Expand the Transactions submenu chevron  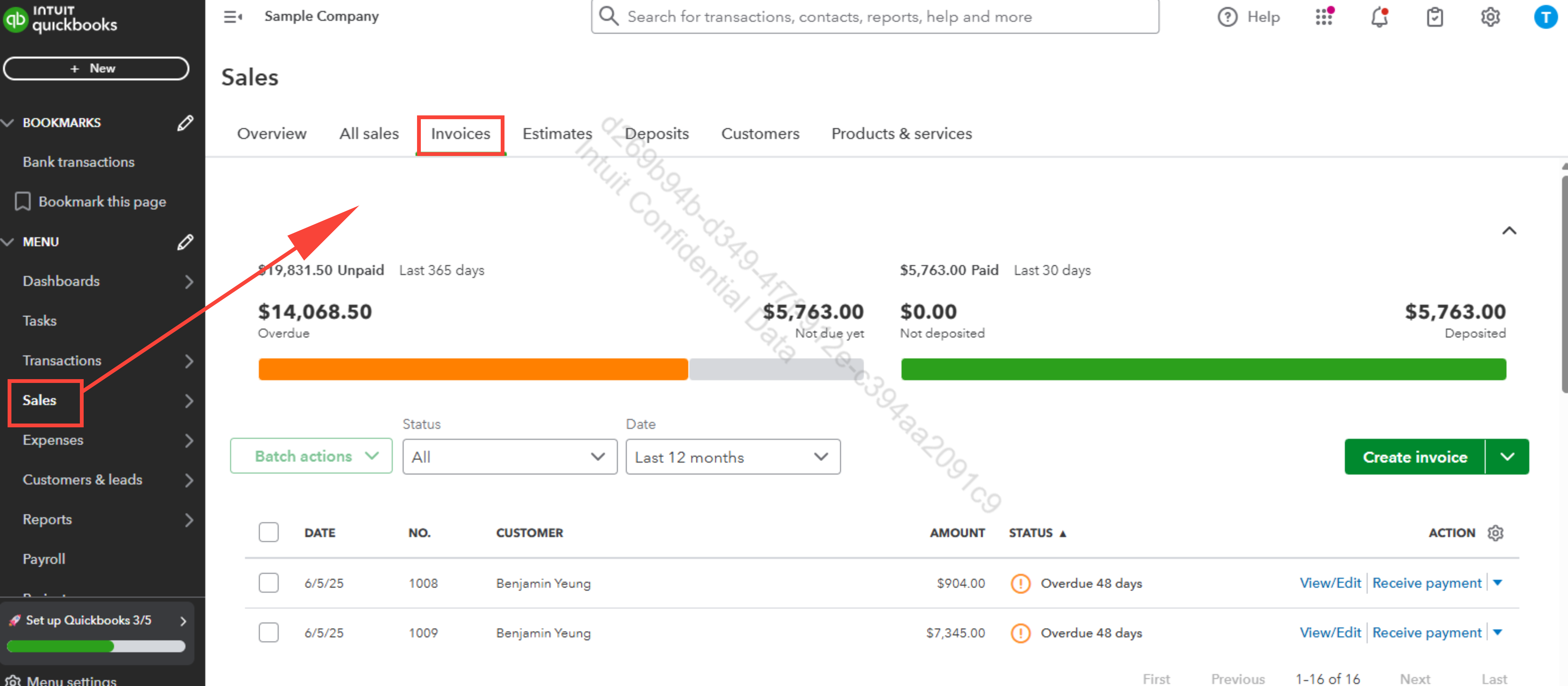189,361
